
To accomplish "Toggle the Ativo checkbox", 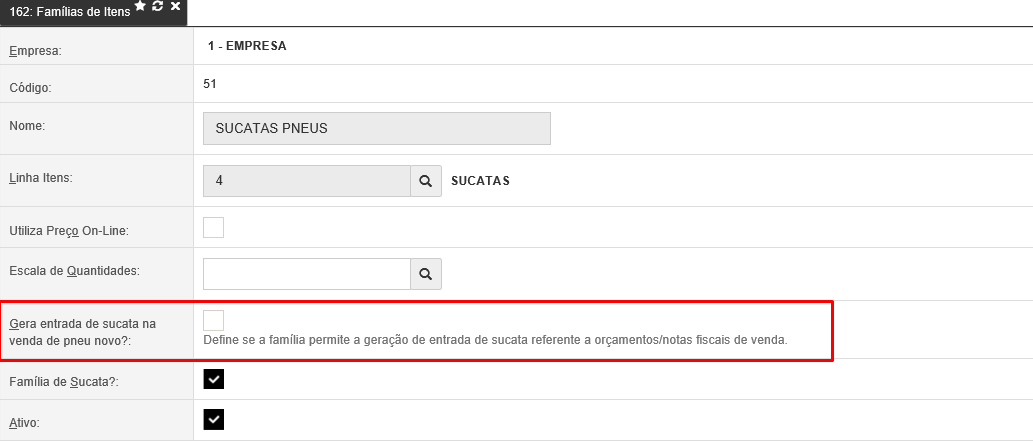I will point(213,419).
